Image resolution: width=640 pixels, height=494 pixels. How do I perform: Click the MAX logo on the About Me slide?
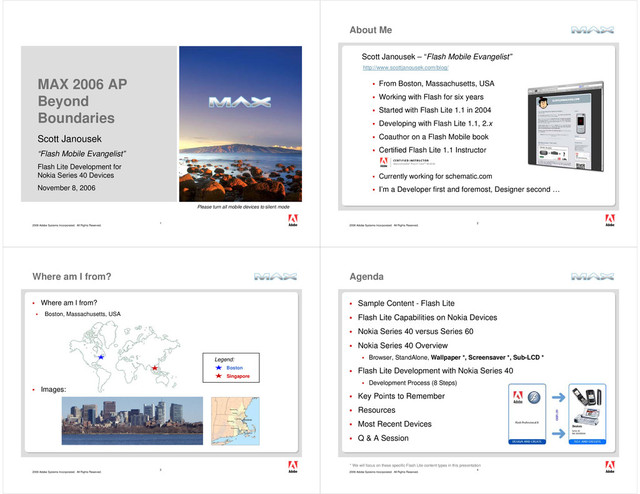tap(592, 30)
